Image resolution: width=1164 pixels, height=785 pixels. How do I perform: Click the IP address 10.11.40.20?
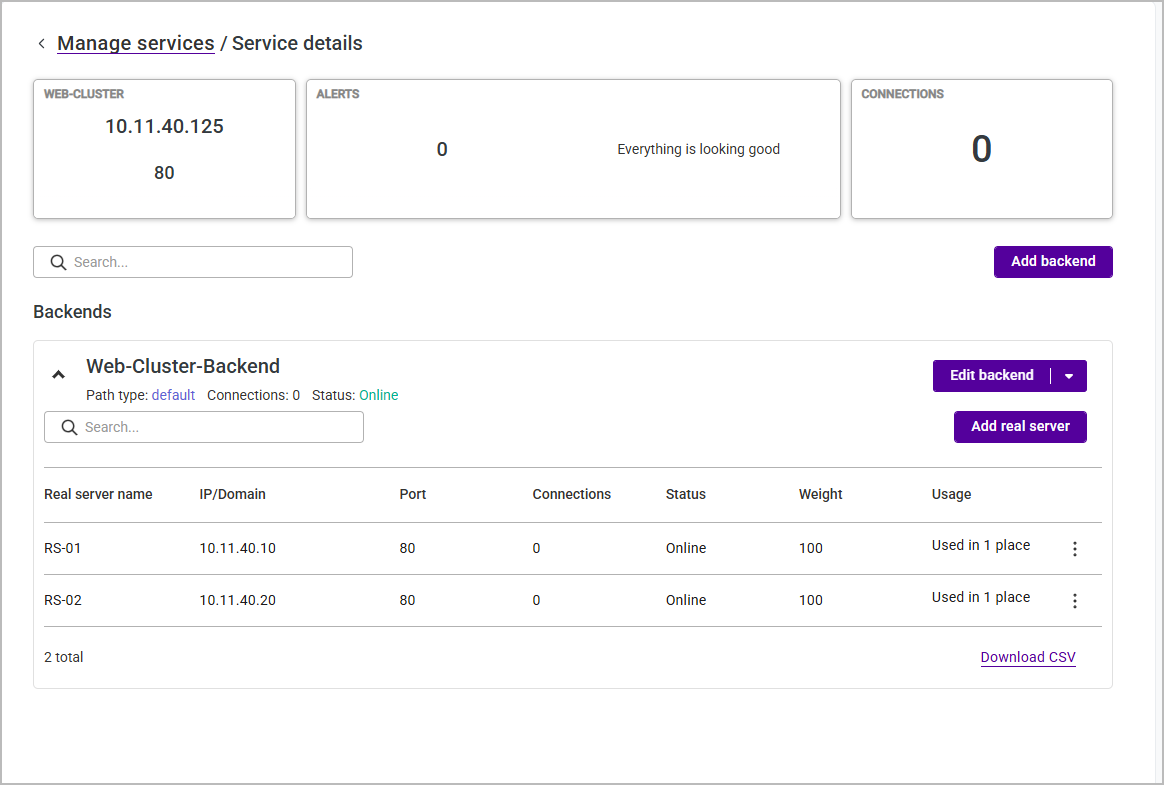point(238,601)
